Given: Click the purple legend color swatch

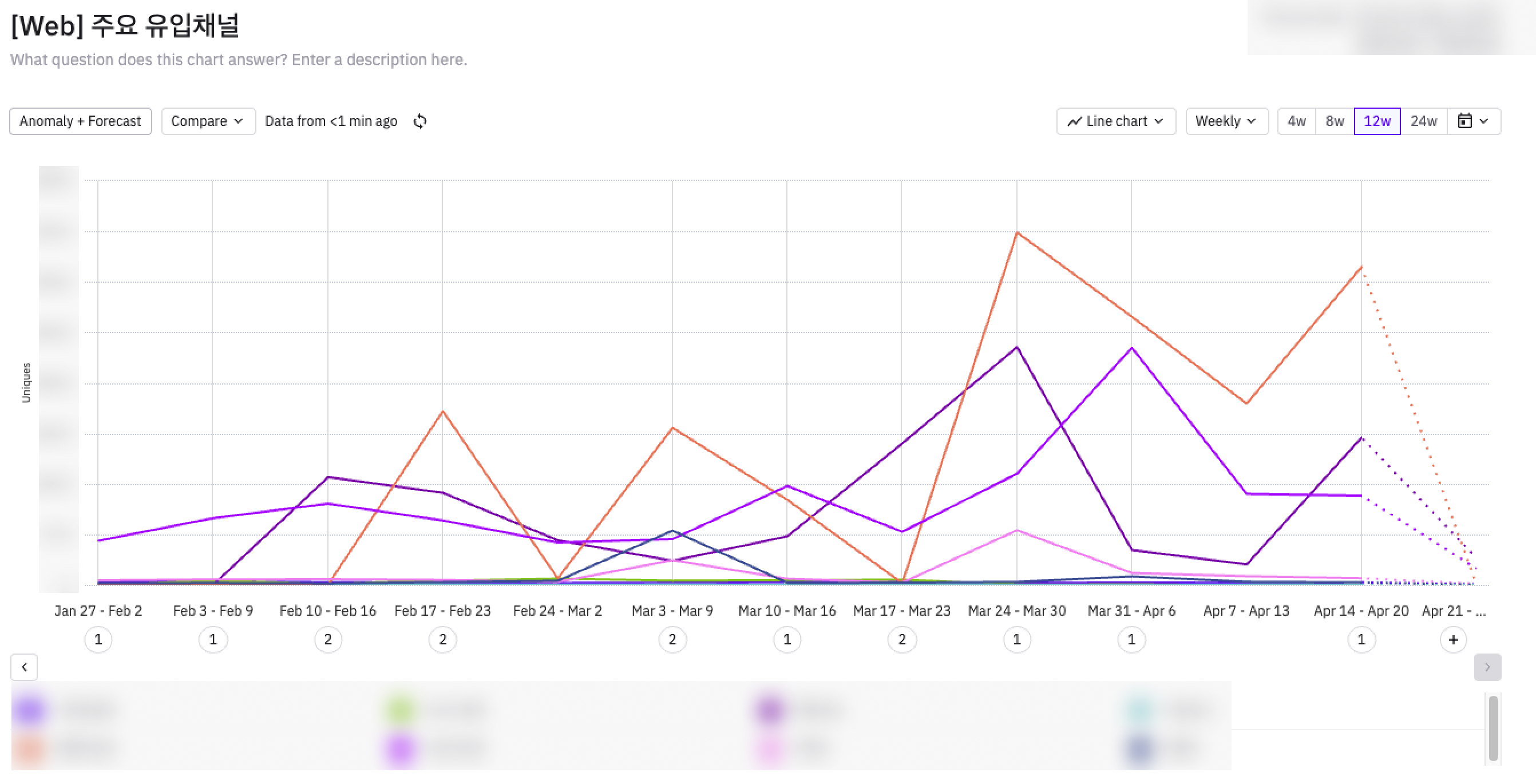Looking at the screenshot, I should click(30, 710).
